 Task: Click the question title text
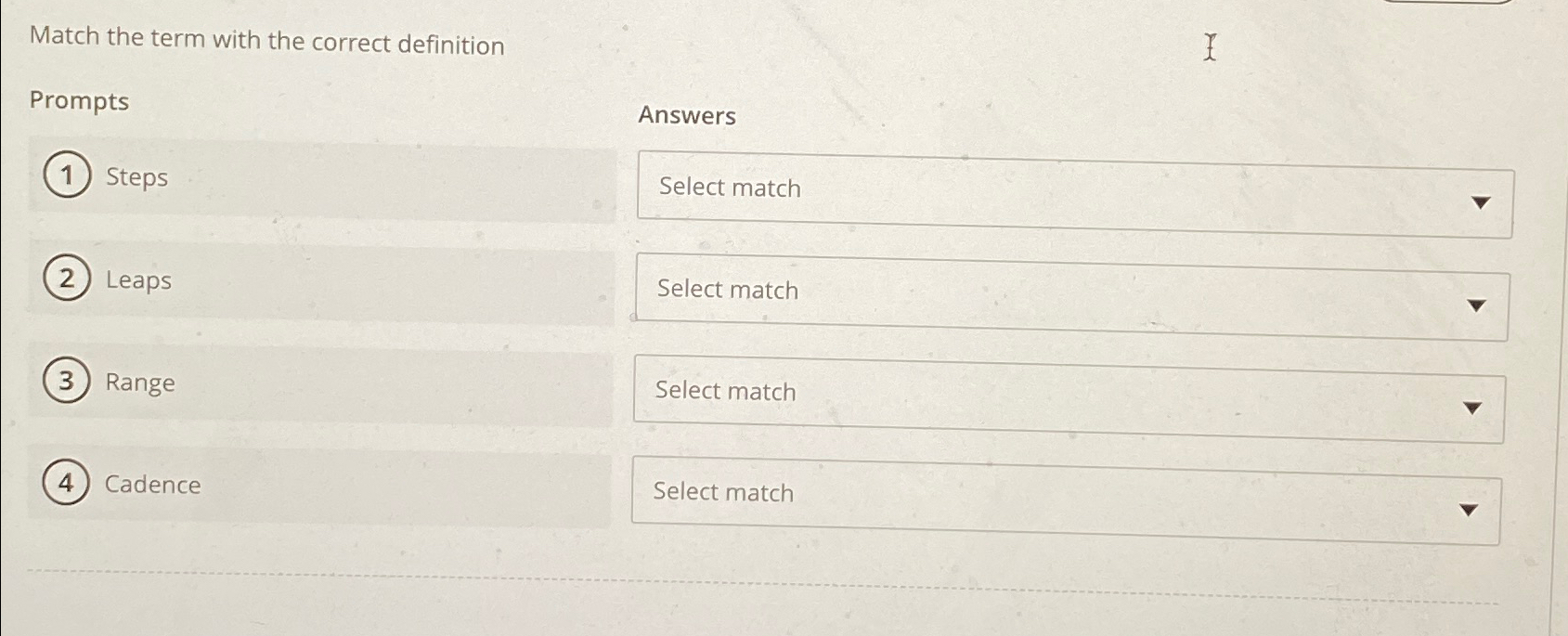click(x=266, y=43)
